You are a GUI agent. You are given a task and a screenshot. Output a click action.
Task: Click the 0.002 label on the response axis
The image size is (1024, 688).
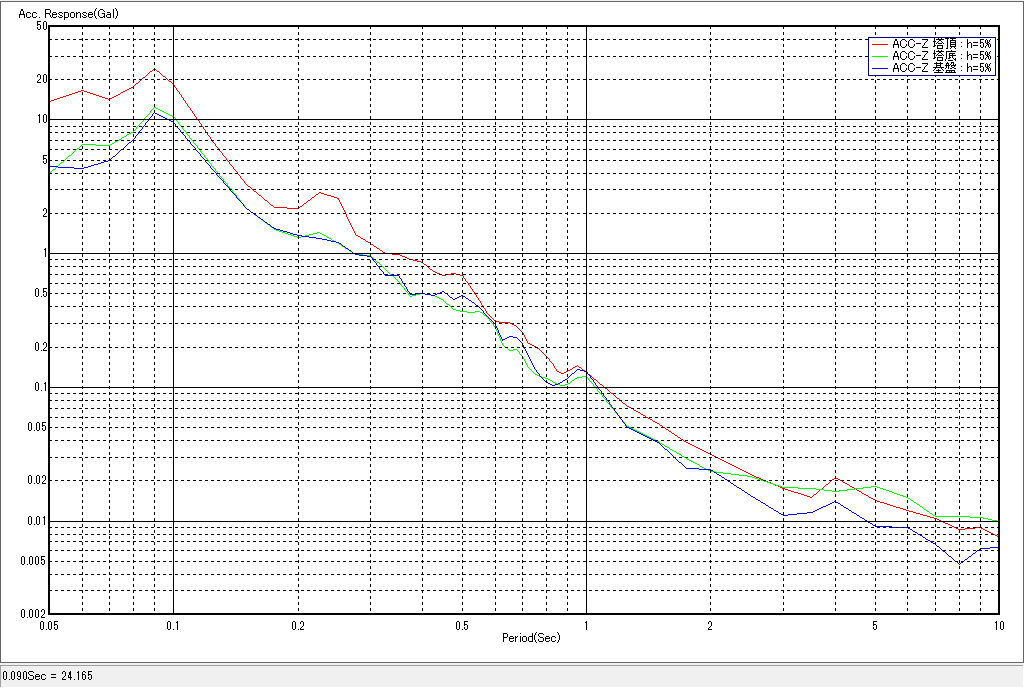[34, 614]
